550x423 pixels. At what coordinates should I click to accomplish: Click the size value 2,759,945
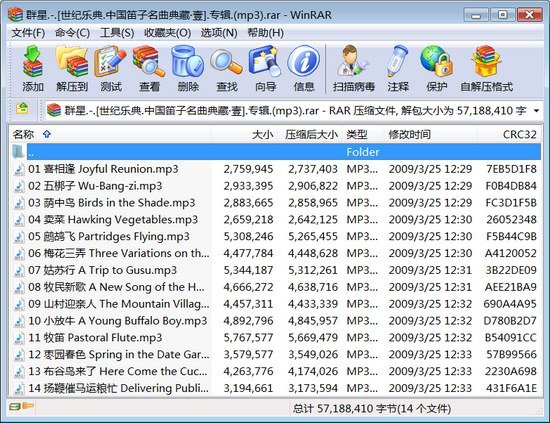tap(248, 169)
